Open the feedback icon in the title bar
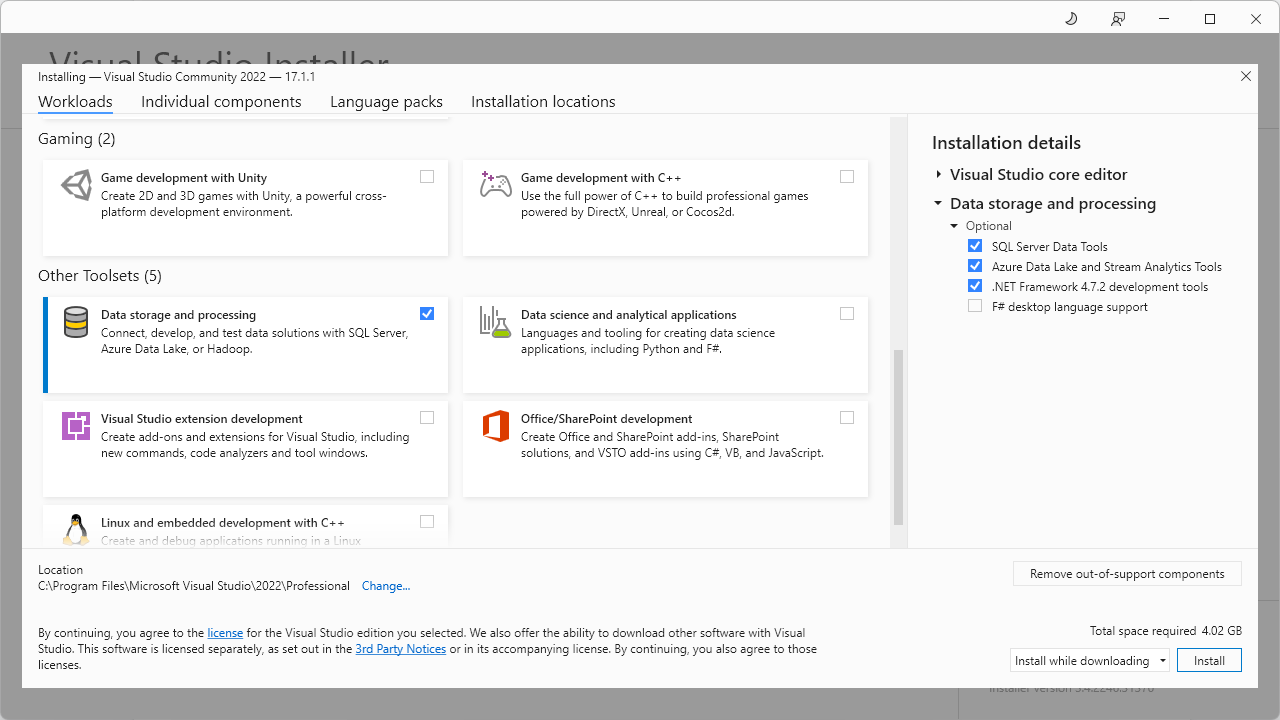The height and width of the screenshot is (720, 1280). (1118, 19)
